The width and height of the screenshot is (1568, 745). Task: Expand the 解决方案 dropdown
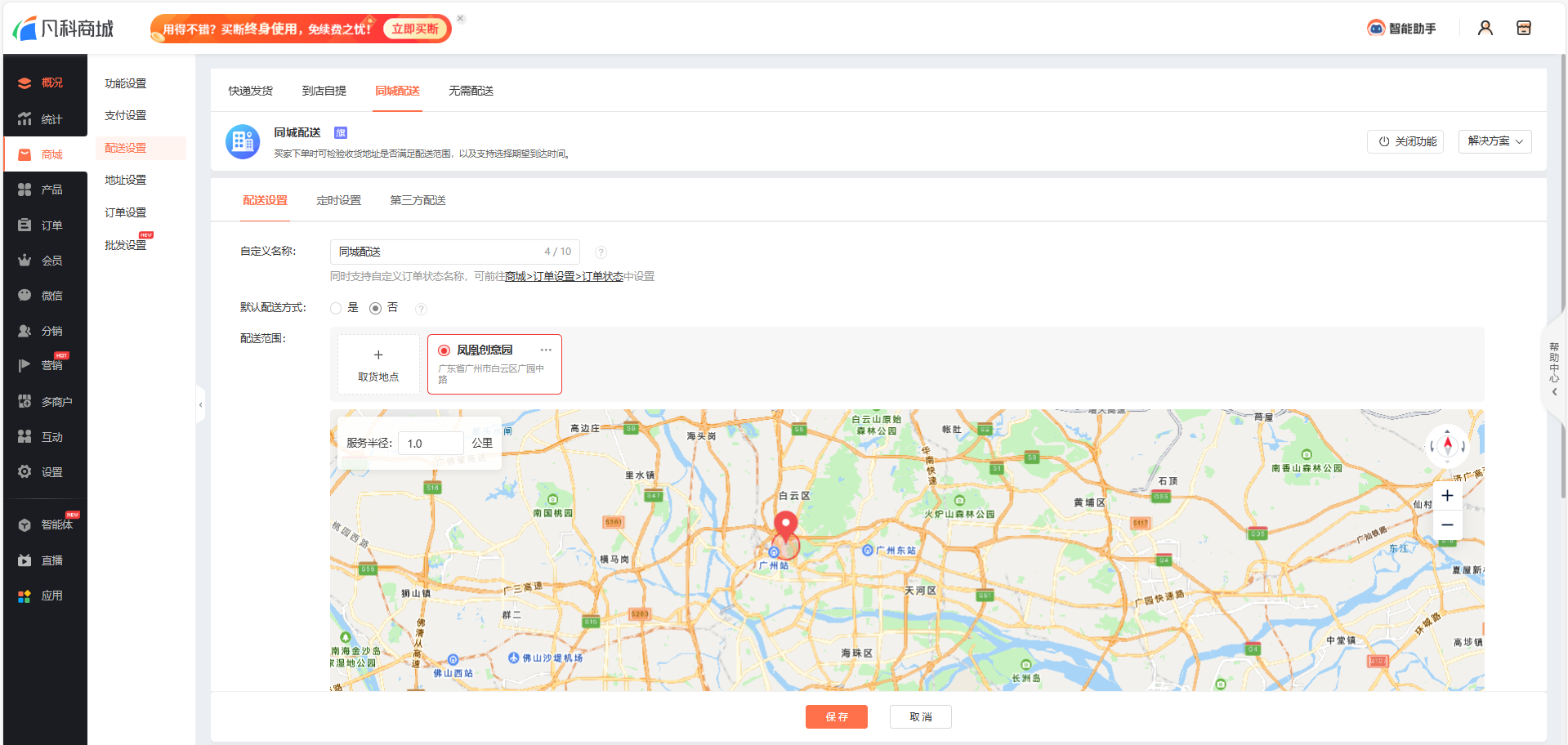pos(1494,141)
